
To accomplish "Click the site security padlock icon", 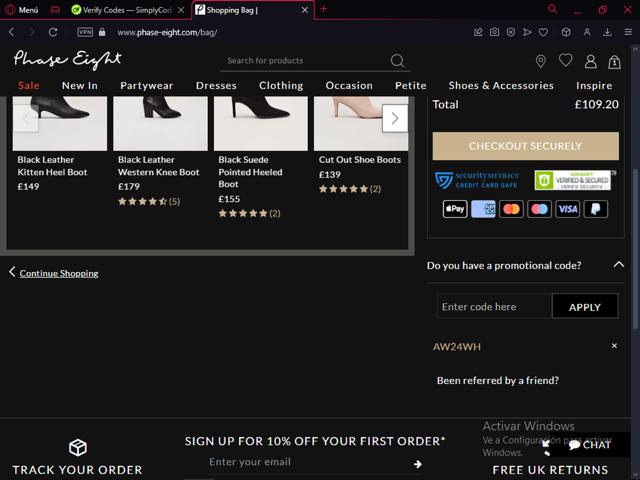I will (102, 32).
